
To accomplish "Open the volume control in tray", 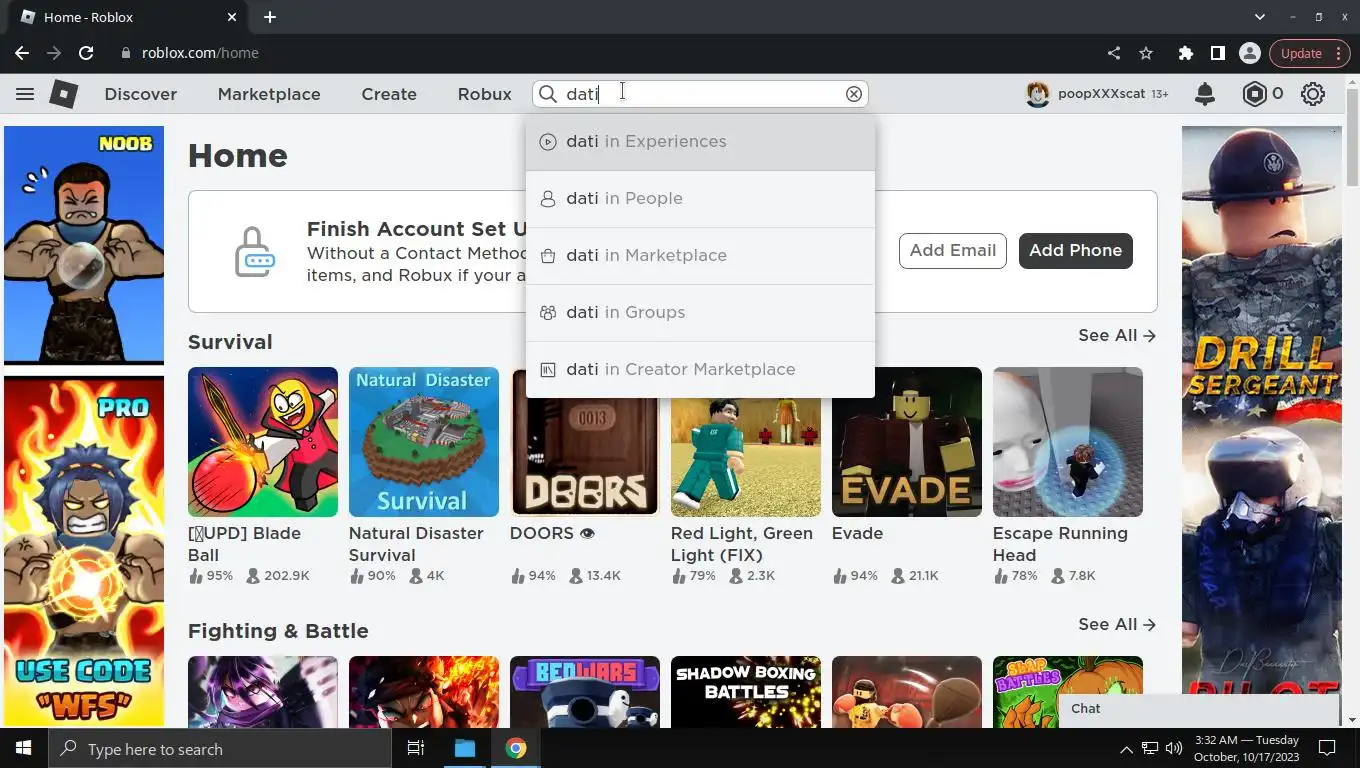I will [x=1173, y=748].
